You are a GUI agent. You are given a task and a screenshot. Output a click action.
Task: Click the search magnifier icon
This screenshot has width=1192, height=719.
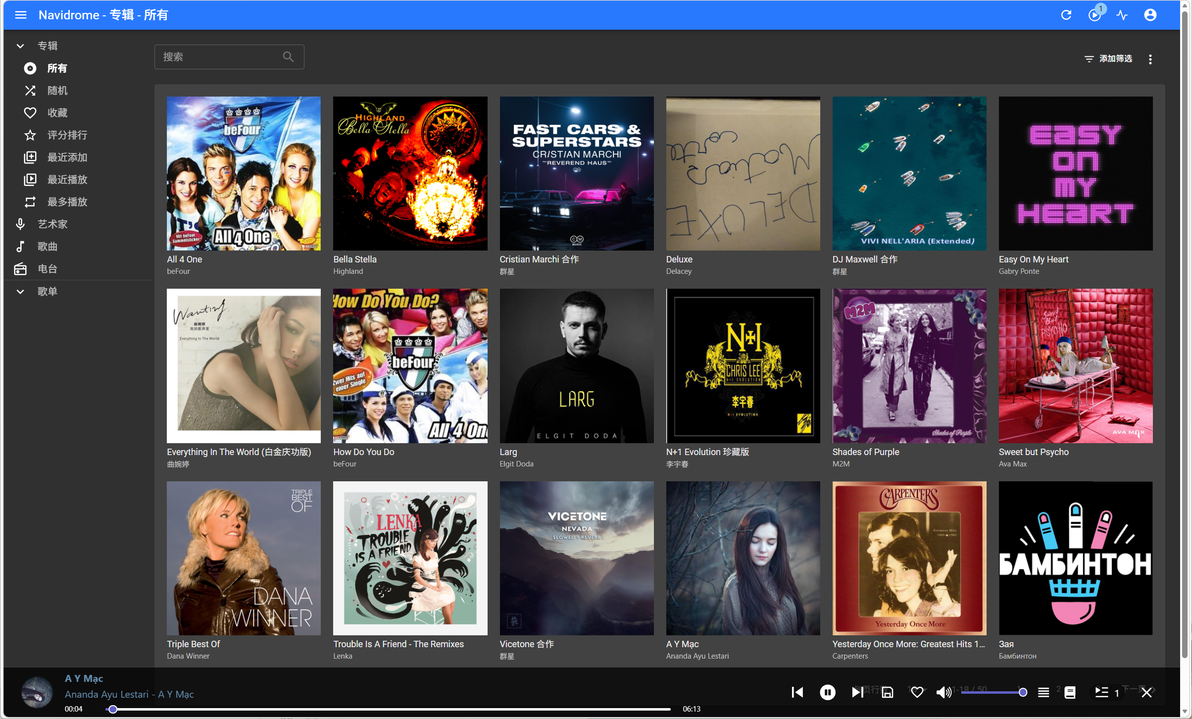click(x=288, y=56)
